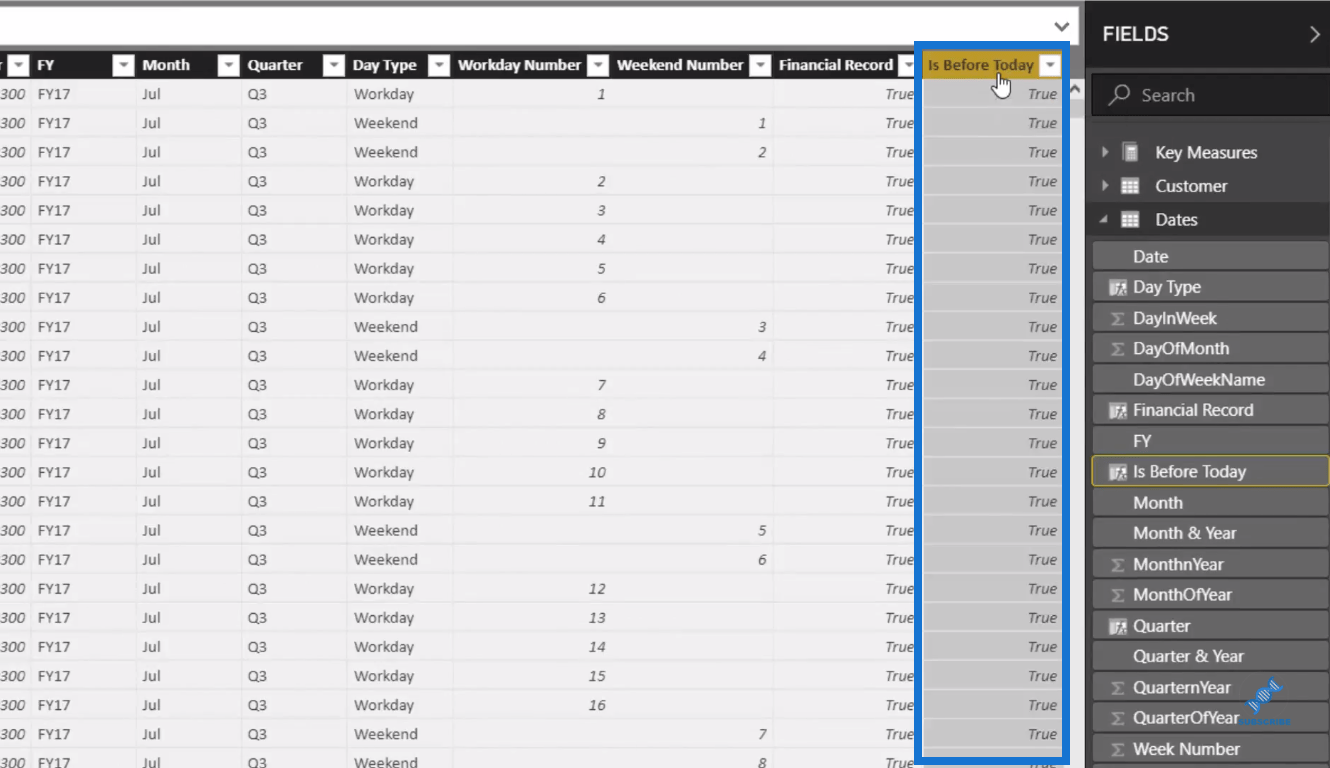Image resolution: width=1330 pixels, height=768 pixels.
Task: Open the Month column filter dropdown
Action: pos(229,65)
